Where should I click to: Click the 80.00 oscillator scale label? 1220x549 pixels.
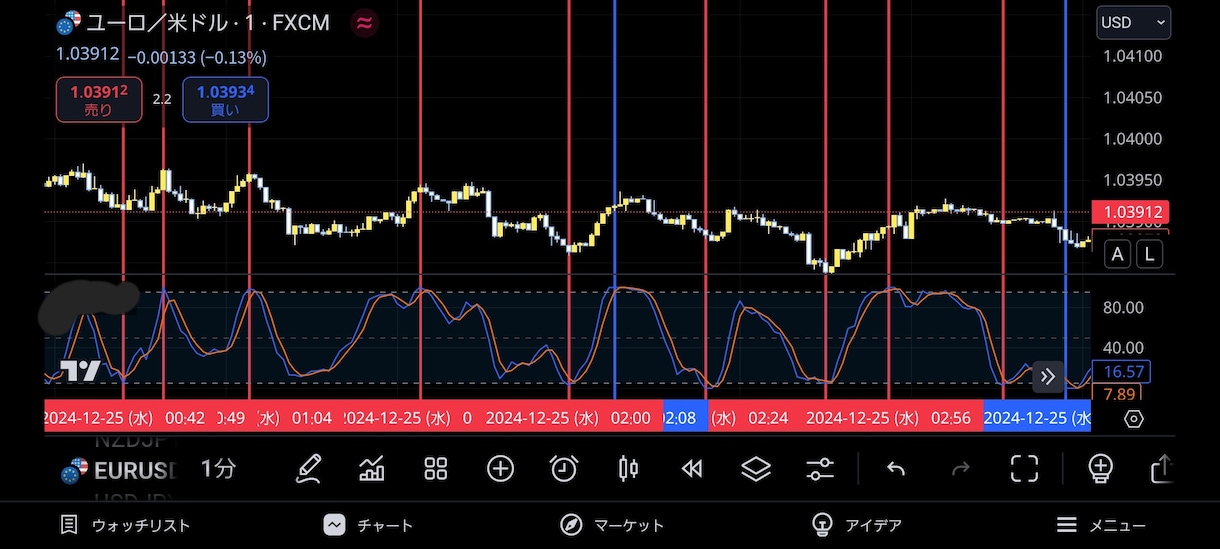(1123, 307)
